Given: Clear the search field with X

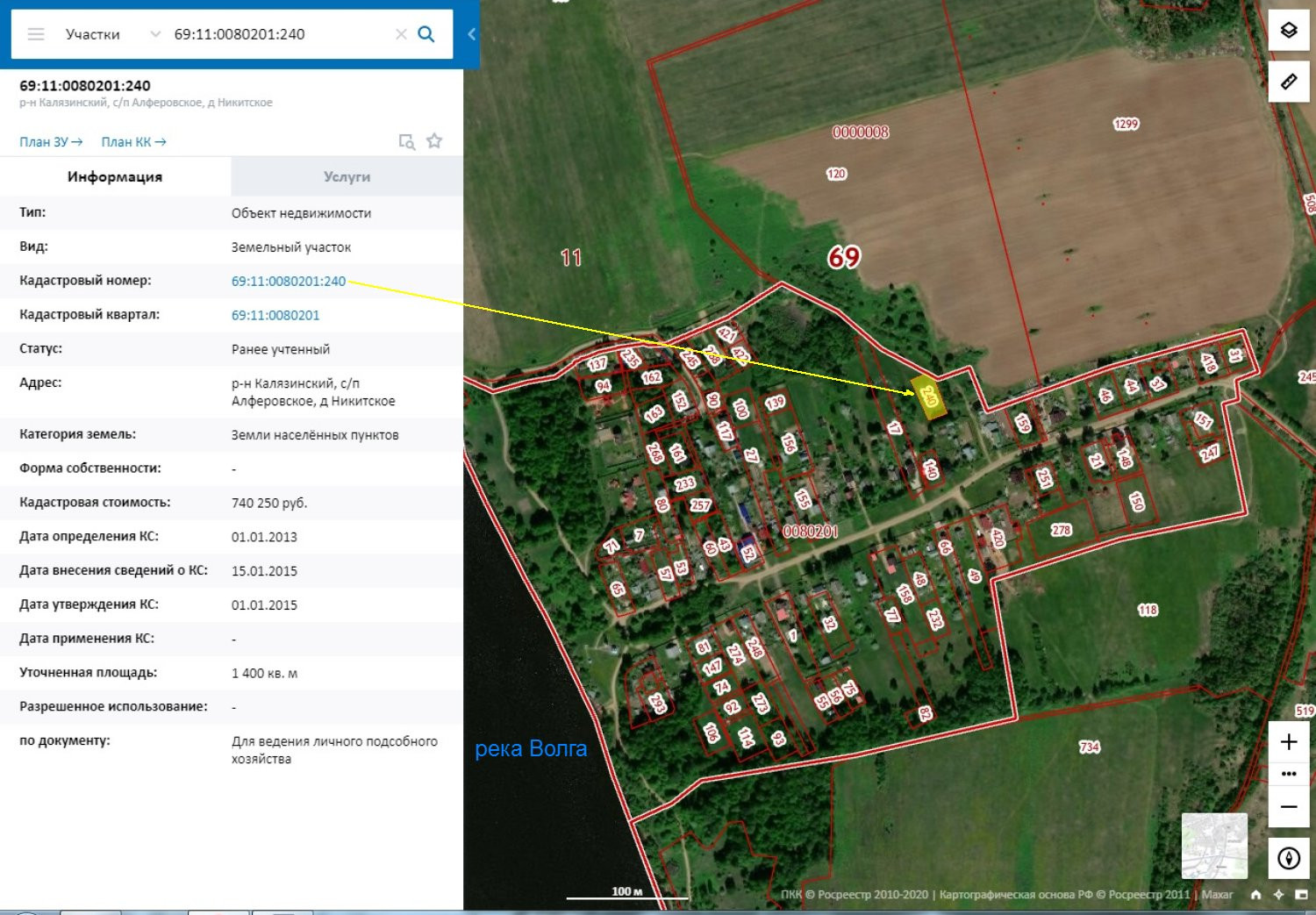Looking at the screenshot, I should pyautogui.click(x=401, y=34).
